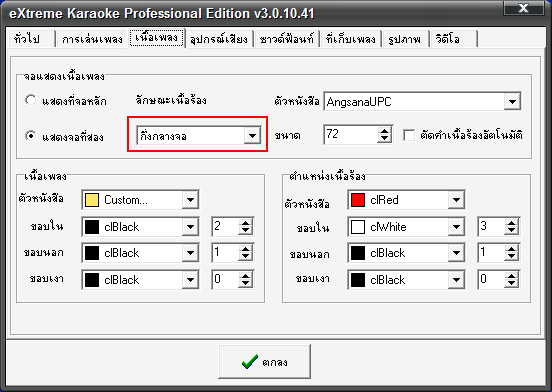Open lyric ขอบนอก clBlack color dropdown

(x=190, y=253)
